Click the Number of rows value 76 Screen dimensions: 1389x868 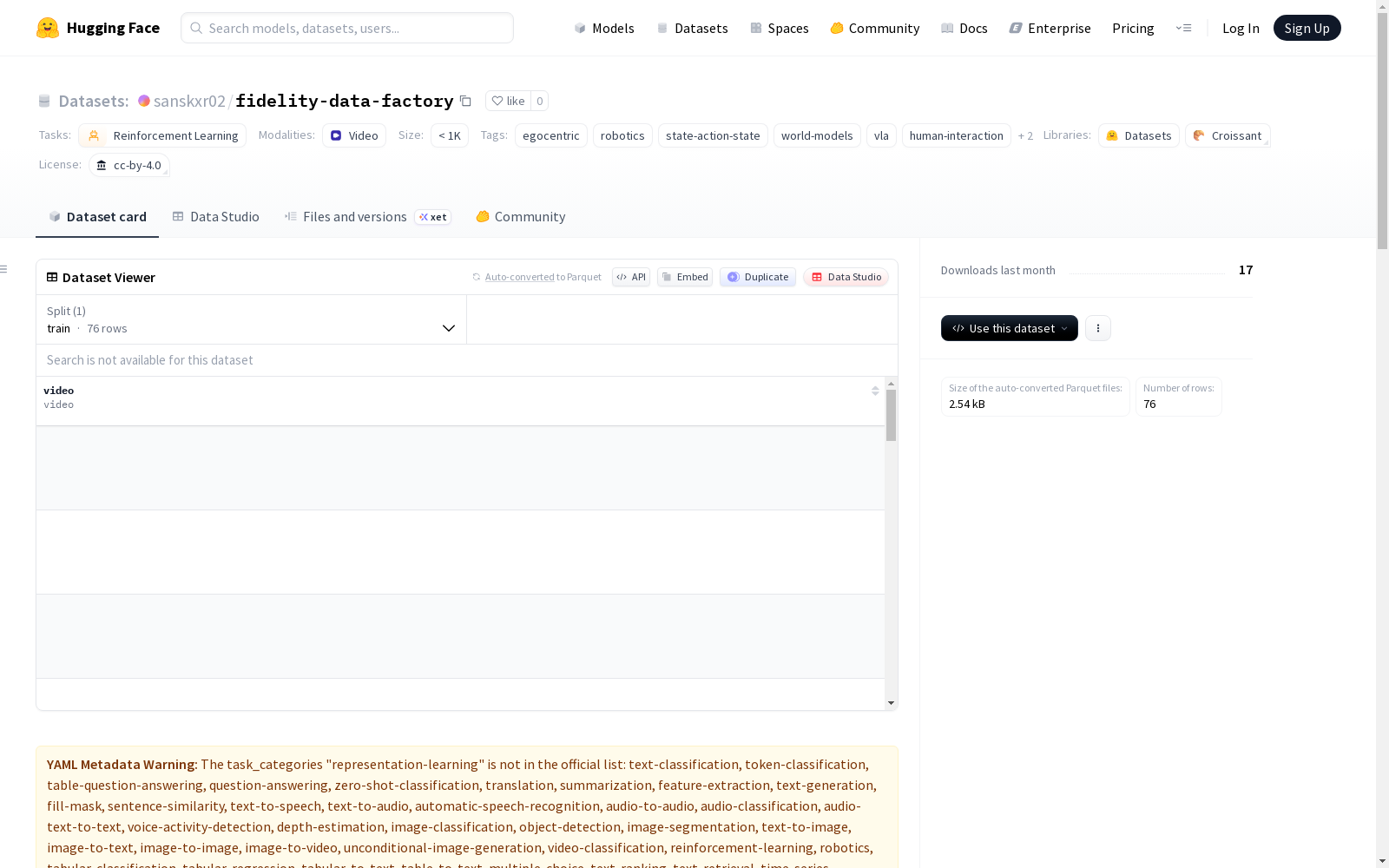pos(1149,404)
